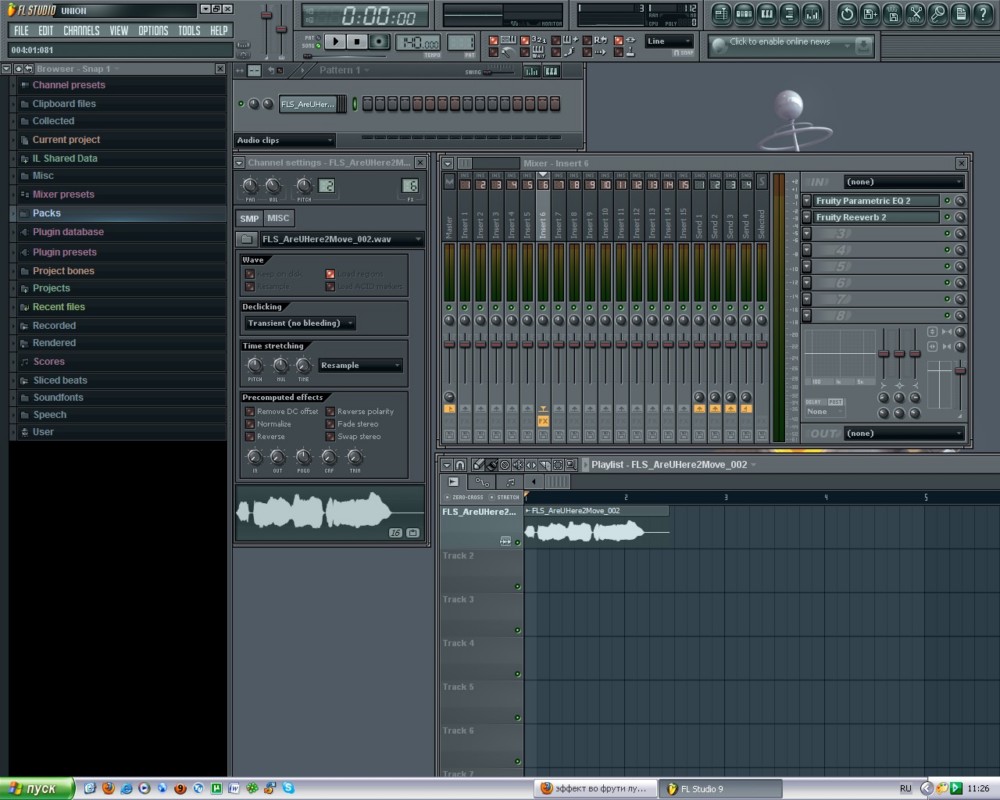
Task: Click the Master track volume fader
Action: click(x=449, y=344)
